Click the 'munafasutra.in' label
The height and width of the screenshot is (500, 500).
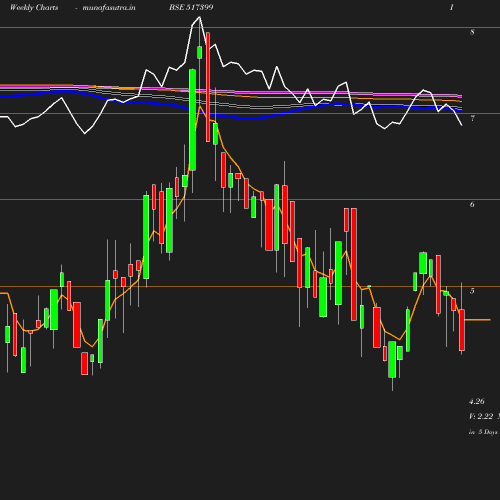(109, 7)
